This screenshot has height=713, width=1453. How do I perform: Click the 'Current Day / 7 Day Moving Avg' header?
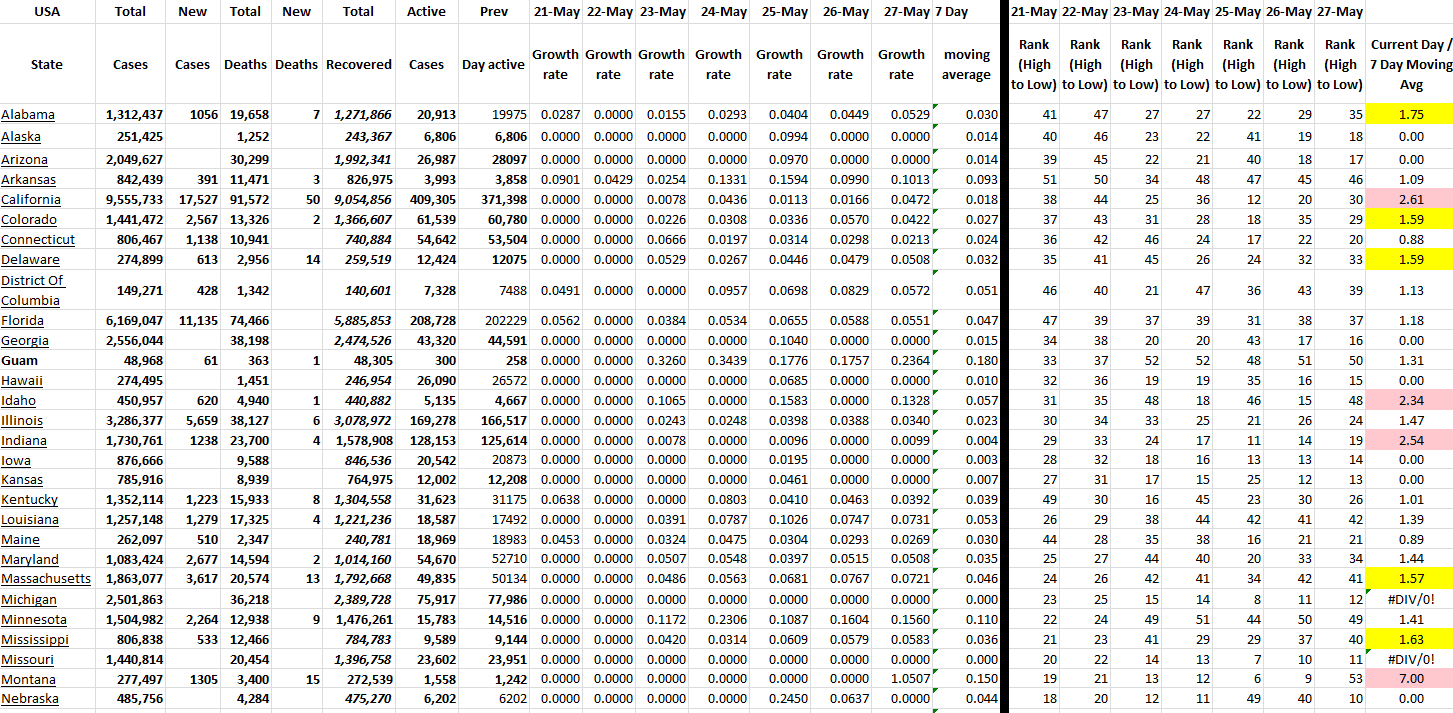[1410, 64]
